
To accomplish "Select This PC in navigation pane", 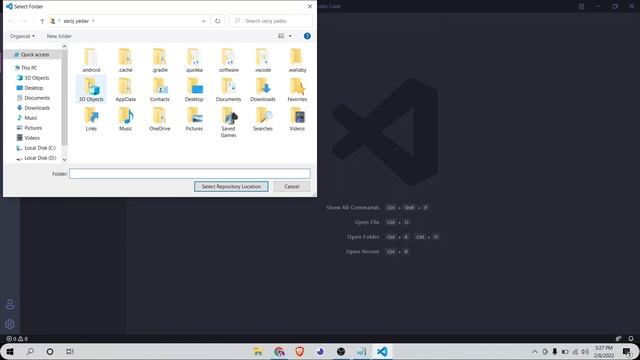I will 25,68.
